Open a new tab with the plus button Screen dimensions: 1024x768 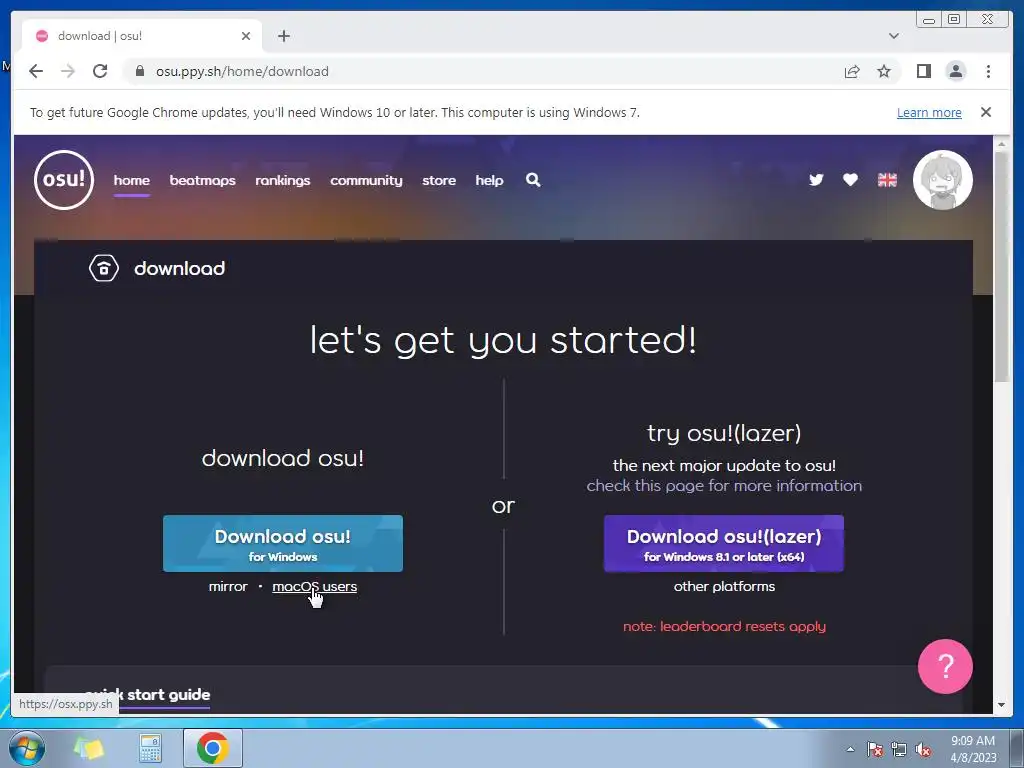[x=283, y=36]
